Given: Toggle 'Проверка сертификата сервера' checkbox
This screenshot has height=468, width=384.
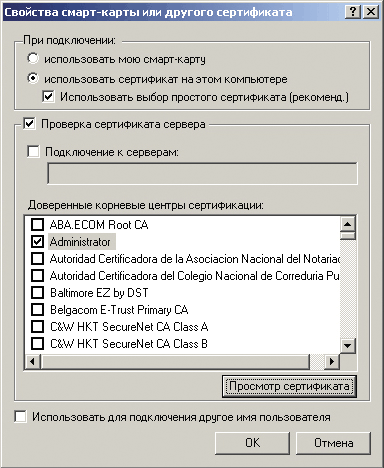Looking at the screenshot, I should click(29, 124).
